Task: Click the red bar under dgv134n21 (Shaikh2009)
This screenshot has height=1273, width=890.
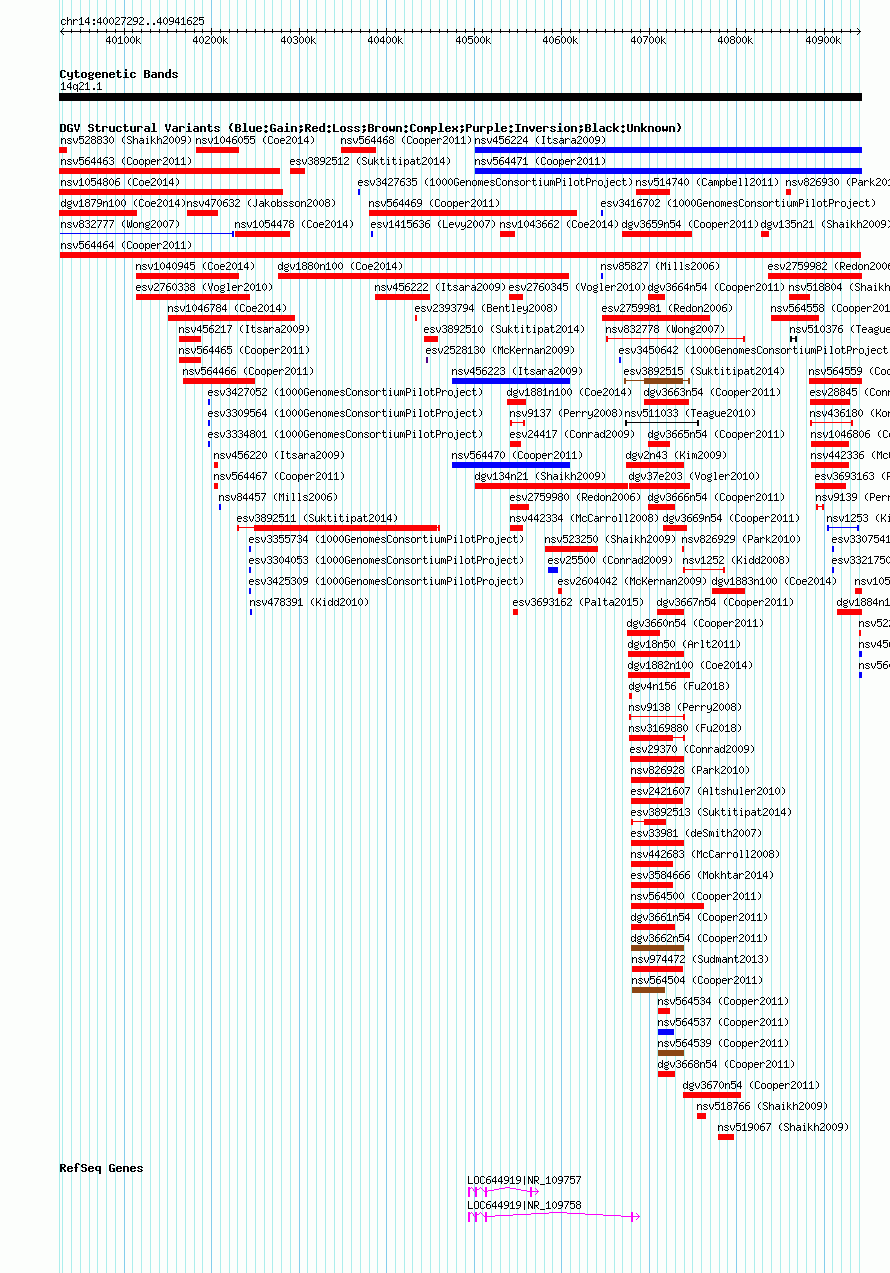Action: coord(551,486)
